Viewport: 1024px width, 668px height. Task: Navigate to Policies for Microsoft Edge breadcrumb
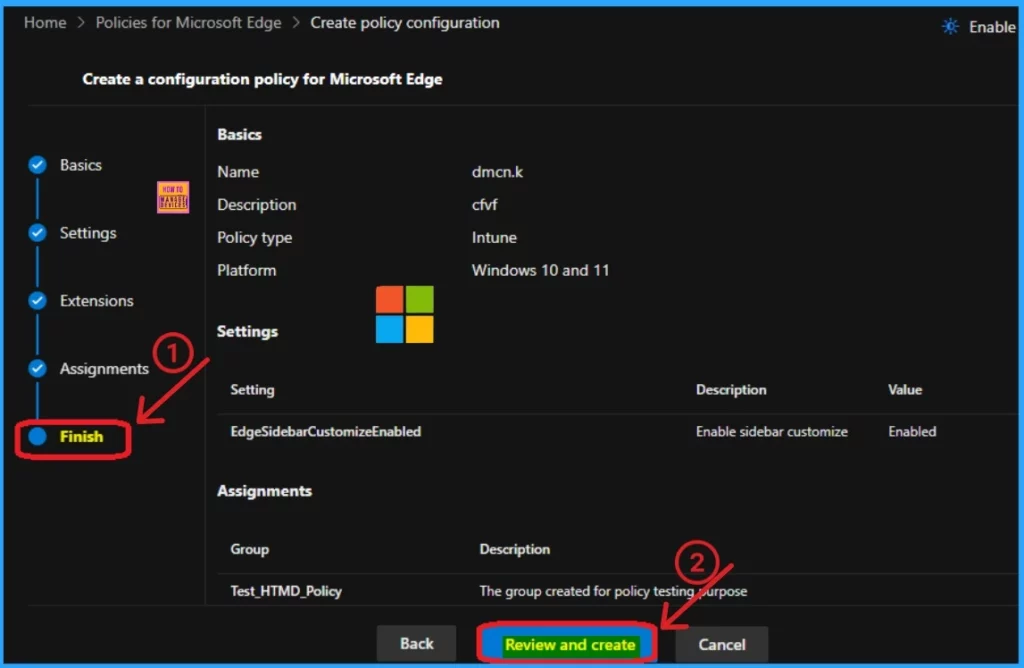(188, 23)
